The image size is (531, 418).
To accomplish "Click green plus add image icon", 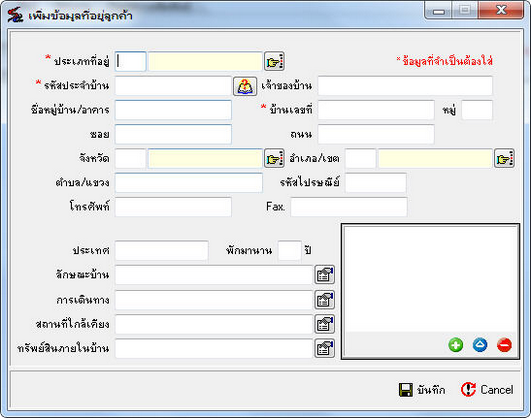I will coord(455,345).
